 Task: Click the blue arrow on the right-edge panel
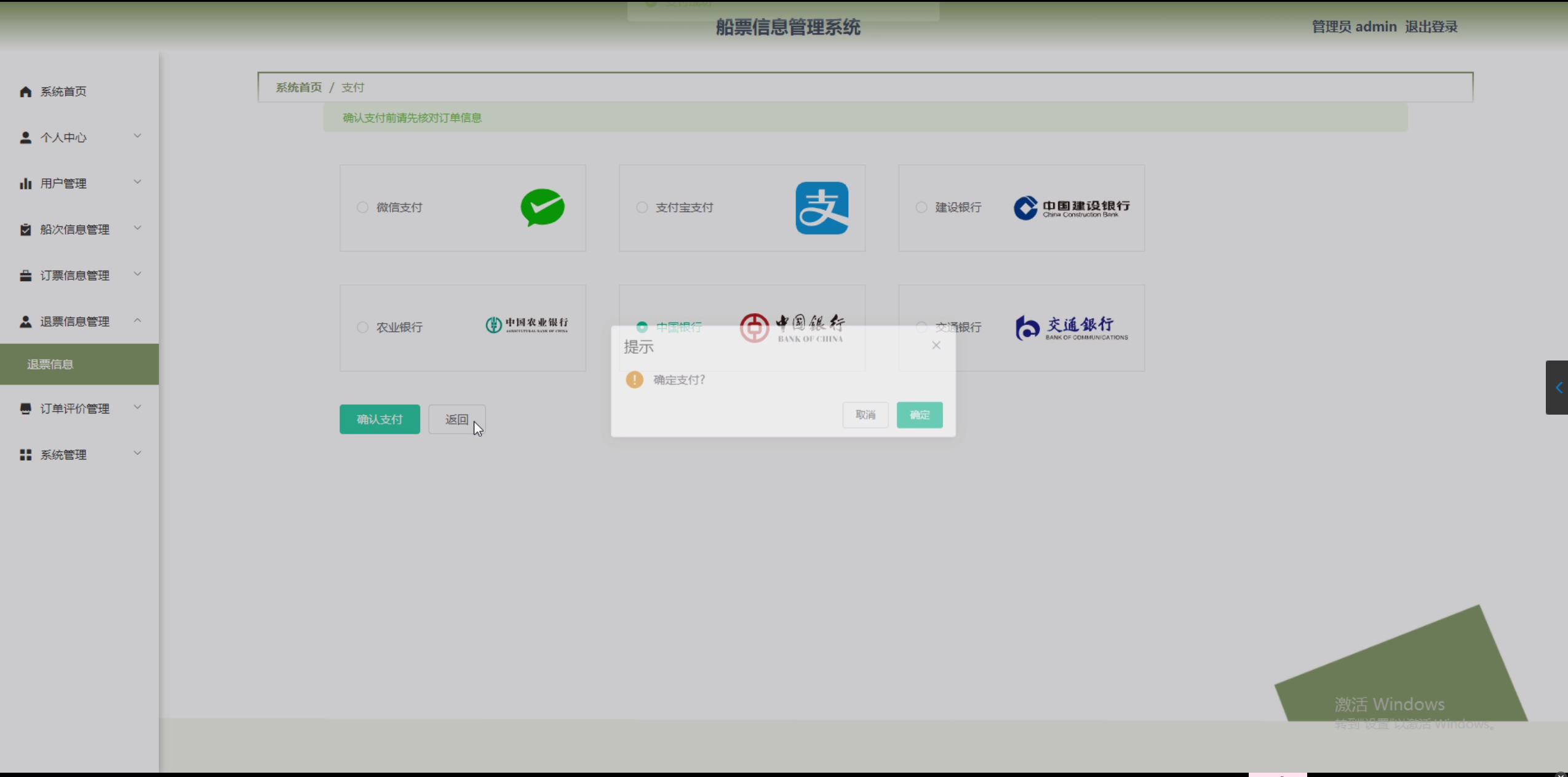[1558, 388]
